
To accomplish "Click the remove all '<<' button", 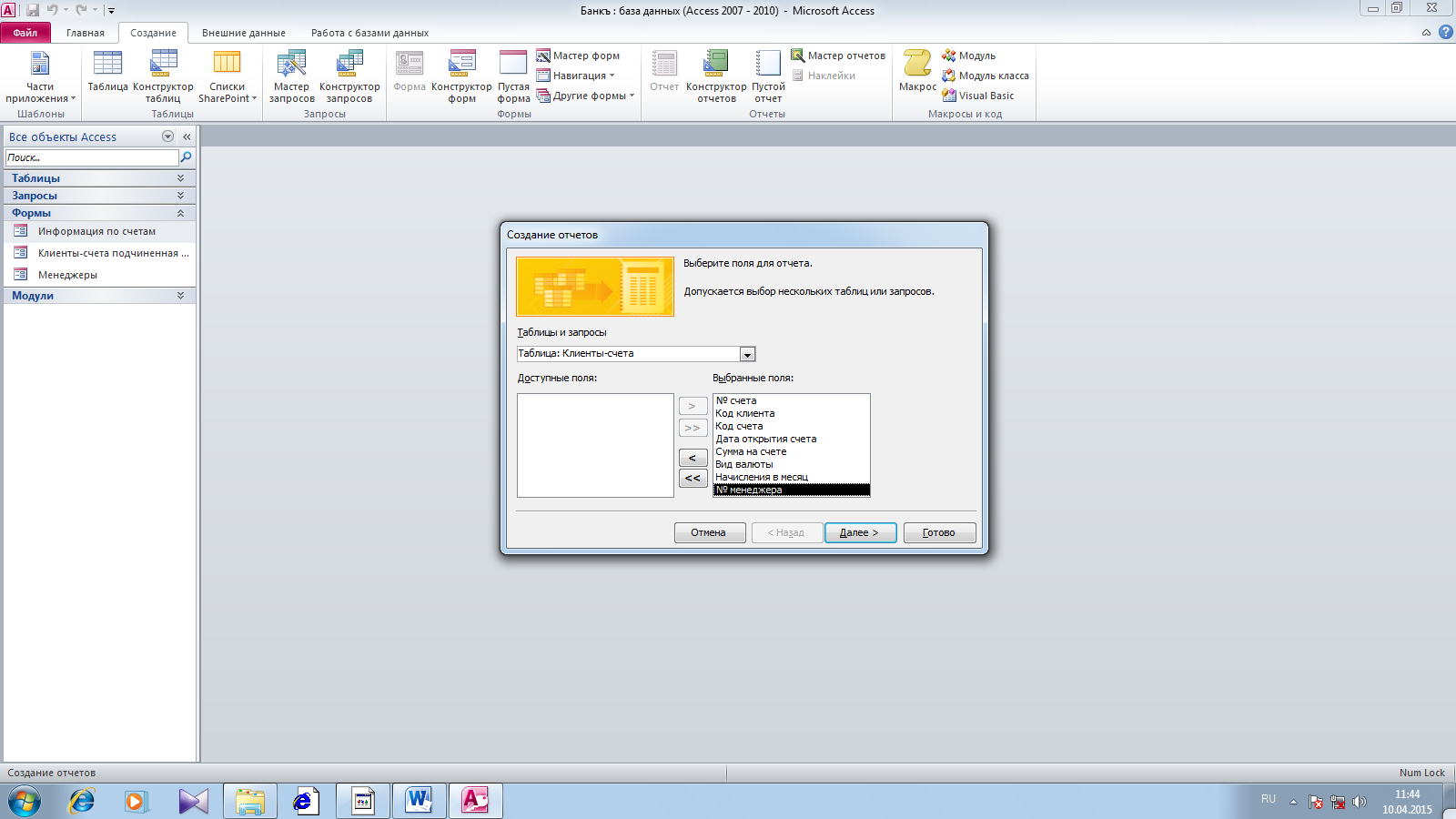I will tap(693, 479).
